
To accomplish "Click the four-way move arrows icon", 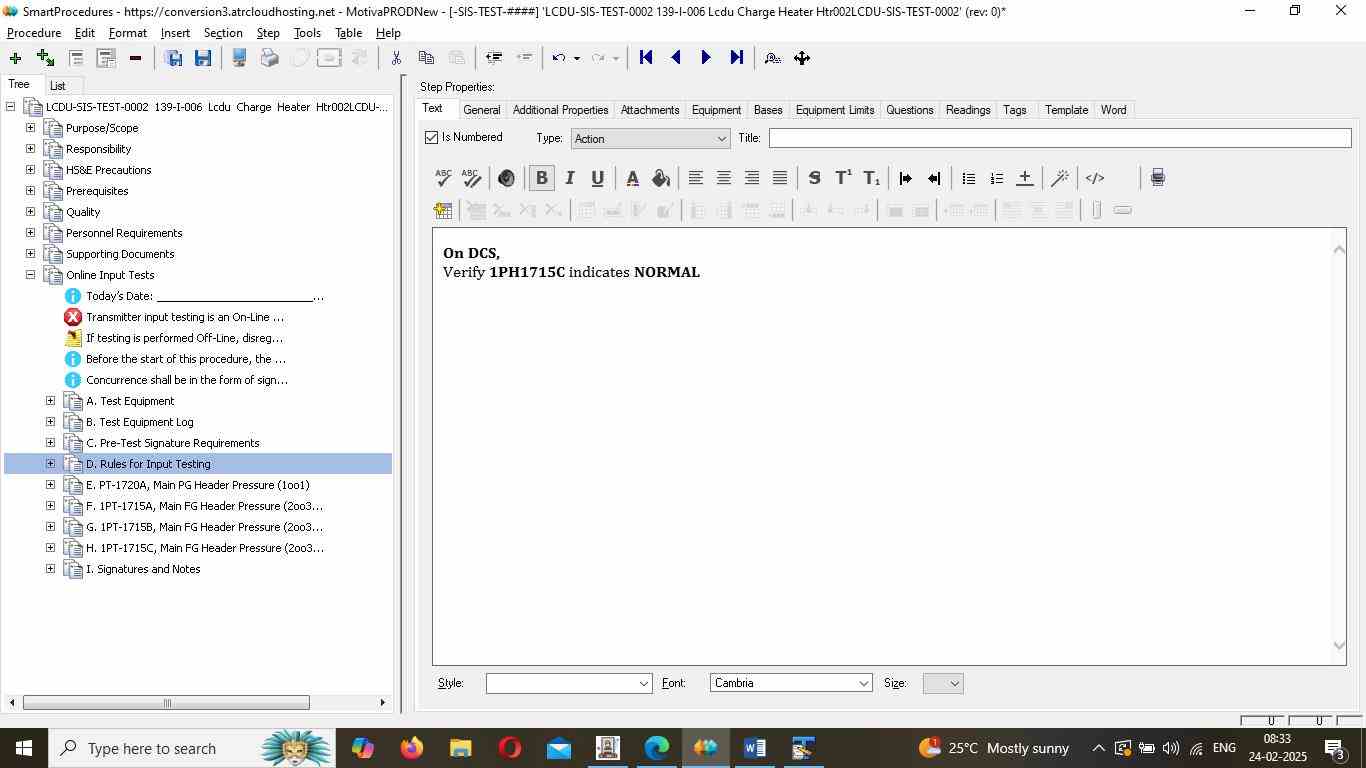I will tap(802, 58).
